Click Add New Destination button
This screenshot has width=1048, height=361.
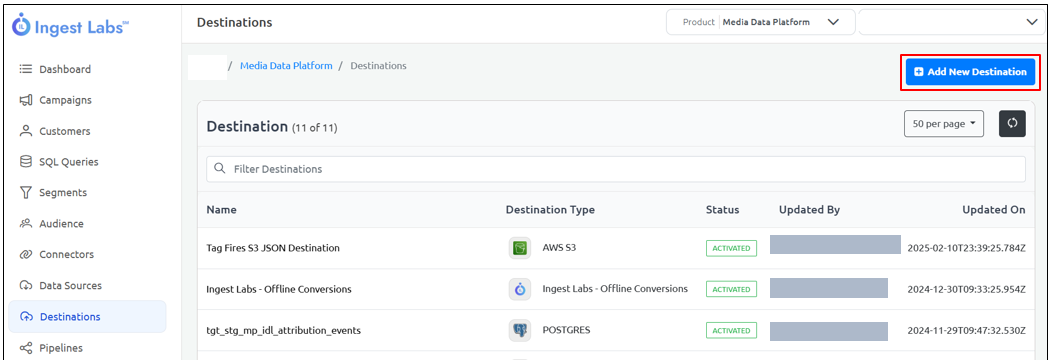970,72
